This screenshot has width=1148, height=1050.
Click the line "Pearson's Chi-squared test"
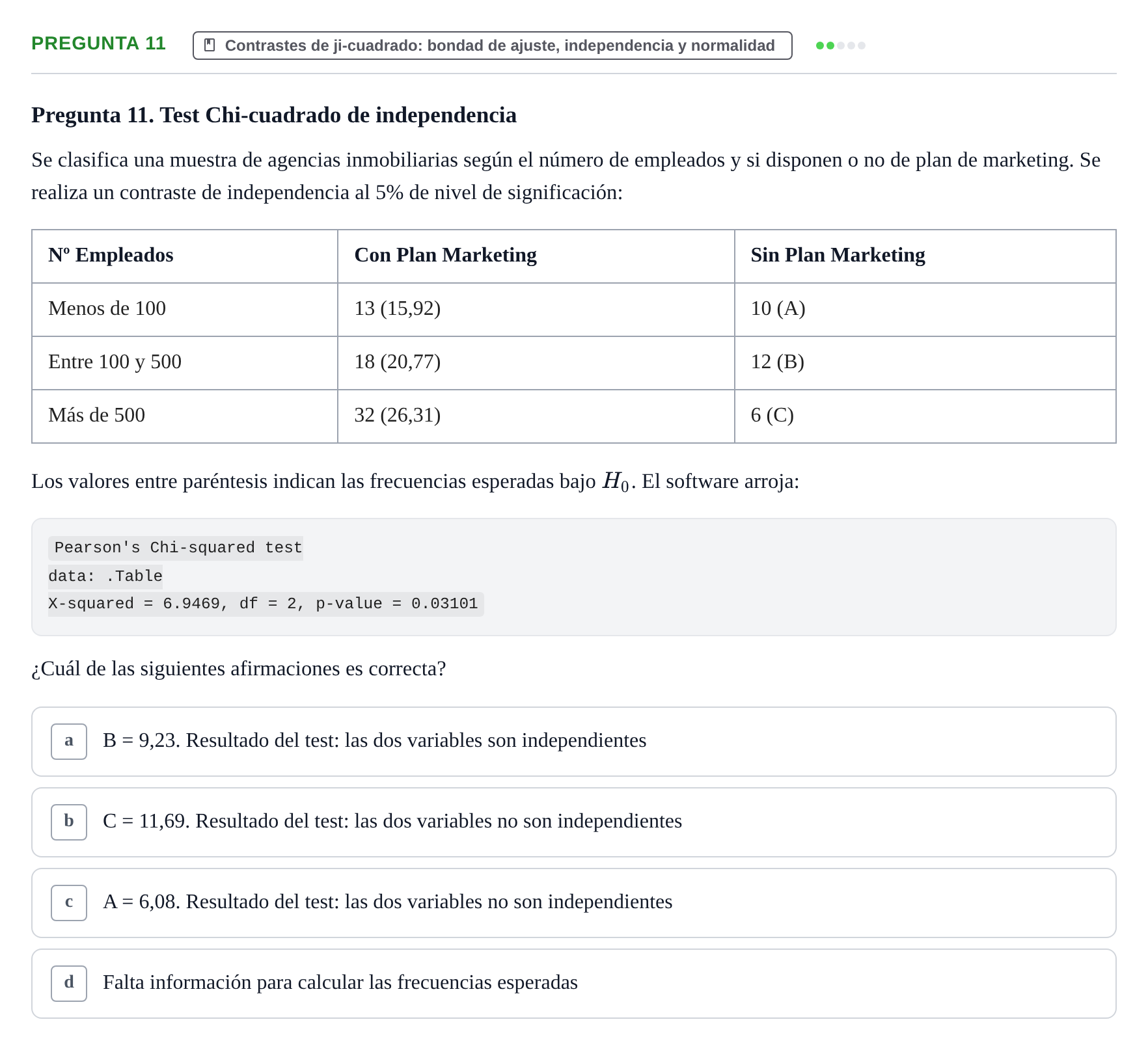coord(176,548)
